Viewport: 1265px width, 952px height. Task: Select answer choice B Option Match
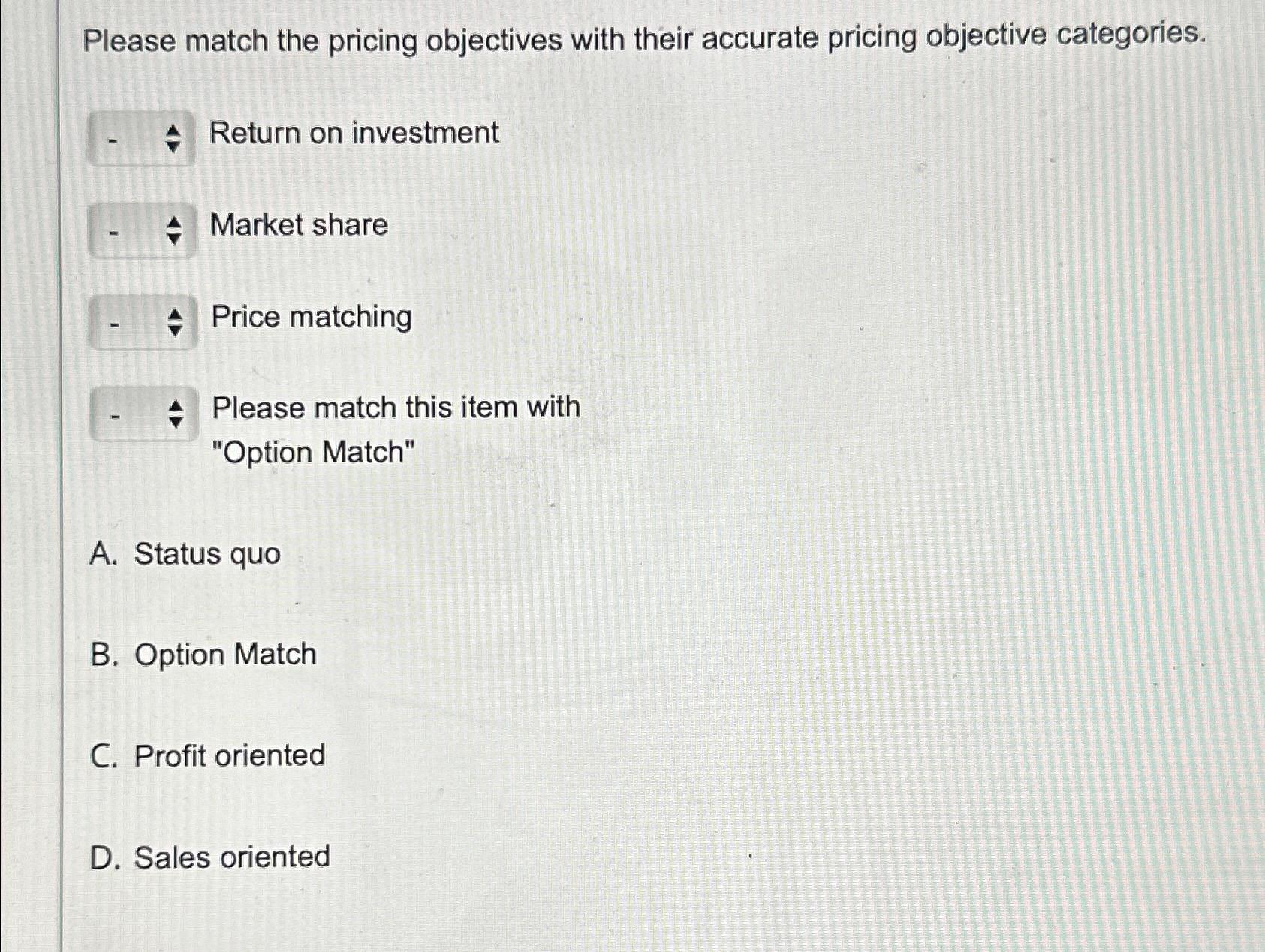pos(203,654)
